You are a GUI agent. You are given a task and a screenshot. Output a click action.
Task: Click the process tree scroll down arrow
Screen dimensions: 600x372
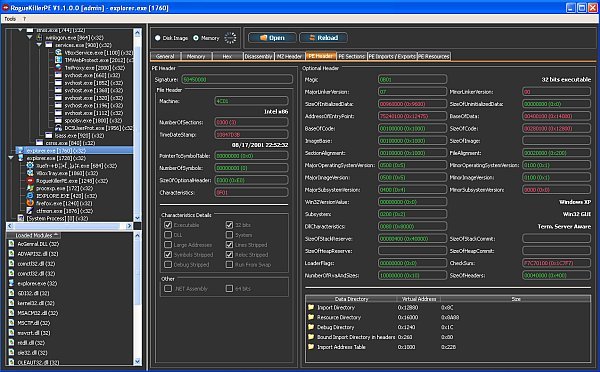(x=137, y=218)
